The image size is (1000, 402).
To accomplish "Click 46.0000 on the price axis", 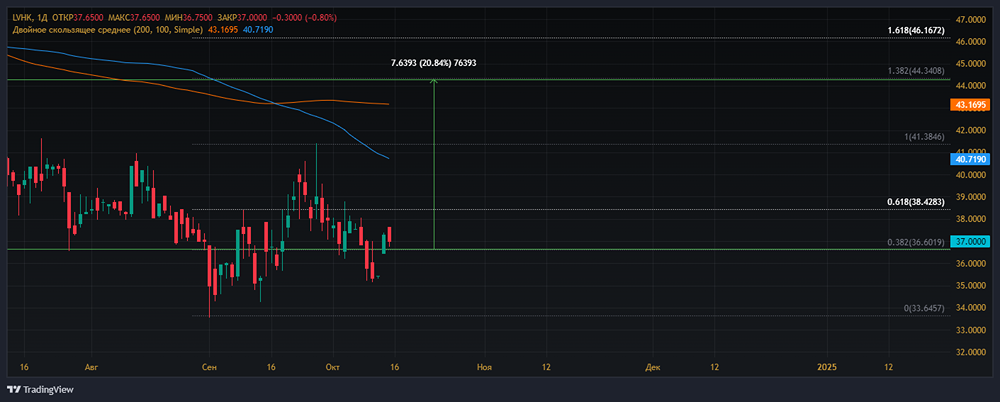I will (x=971, y=42).
